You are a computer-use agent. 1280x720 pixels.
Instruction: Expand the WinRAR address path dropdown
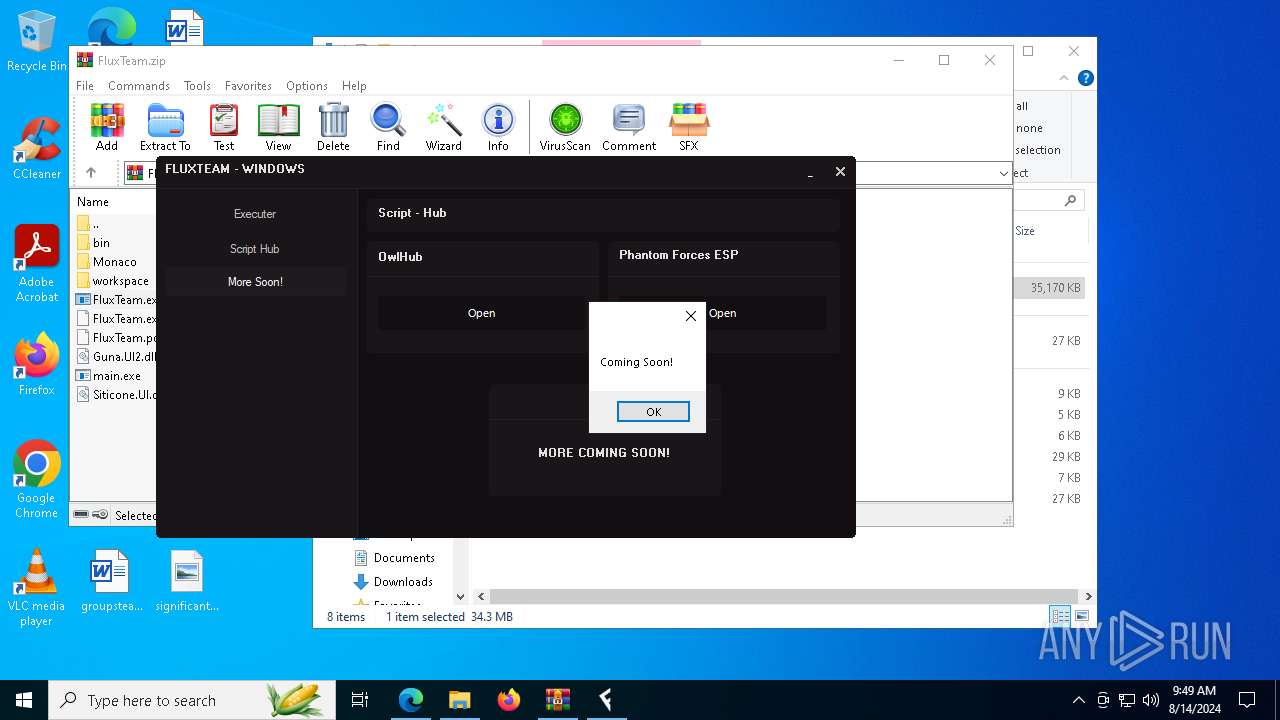click(1003, 174)
